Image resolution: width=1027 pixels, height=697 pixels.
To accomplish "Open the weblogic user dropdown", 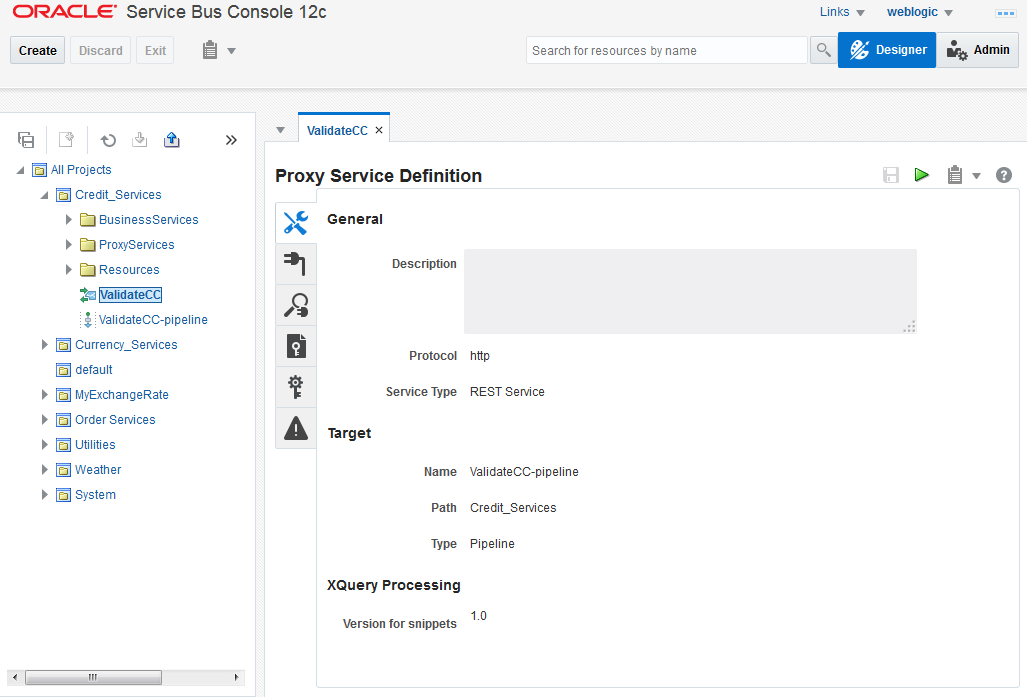I will 920,12.
